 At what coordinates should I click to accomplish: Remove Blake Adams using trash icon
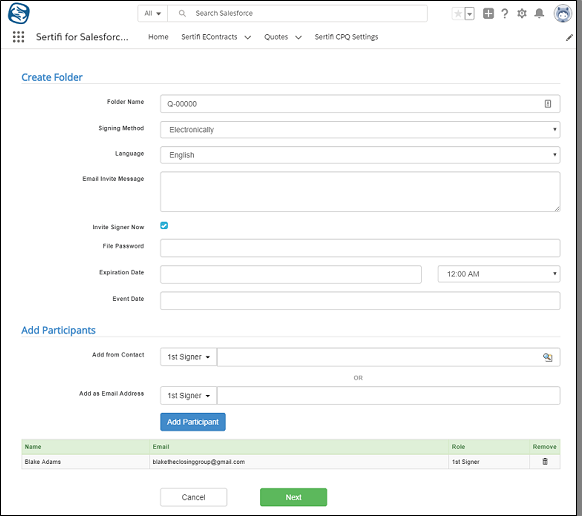(x=545, y=461)
